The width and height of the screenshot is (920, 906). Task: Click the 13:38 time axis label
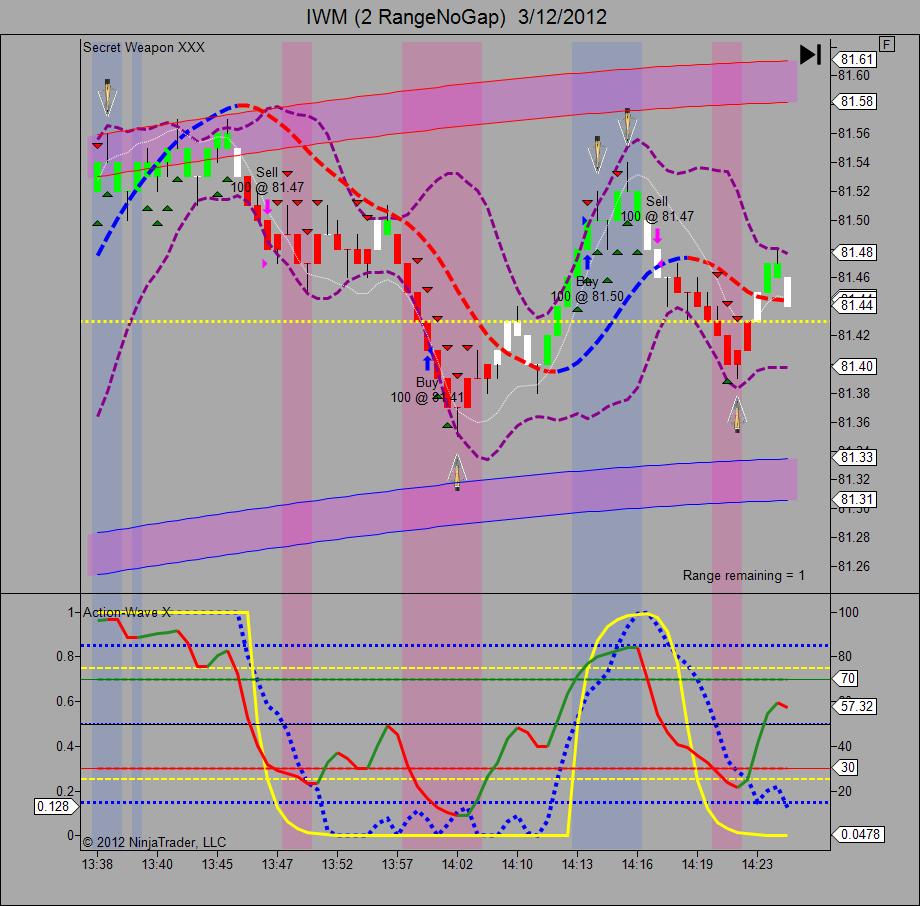coord(97,864)
